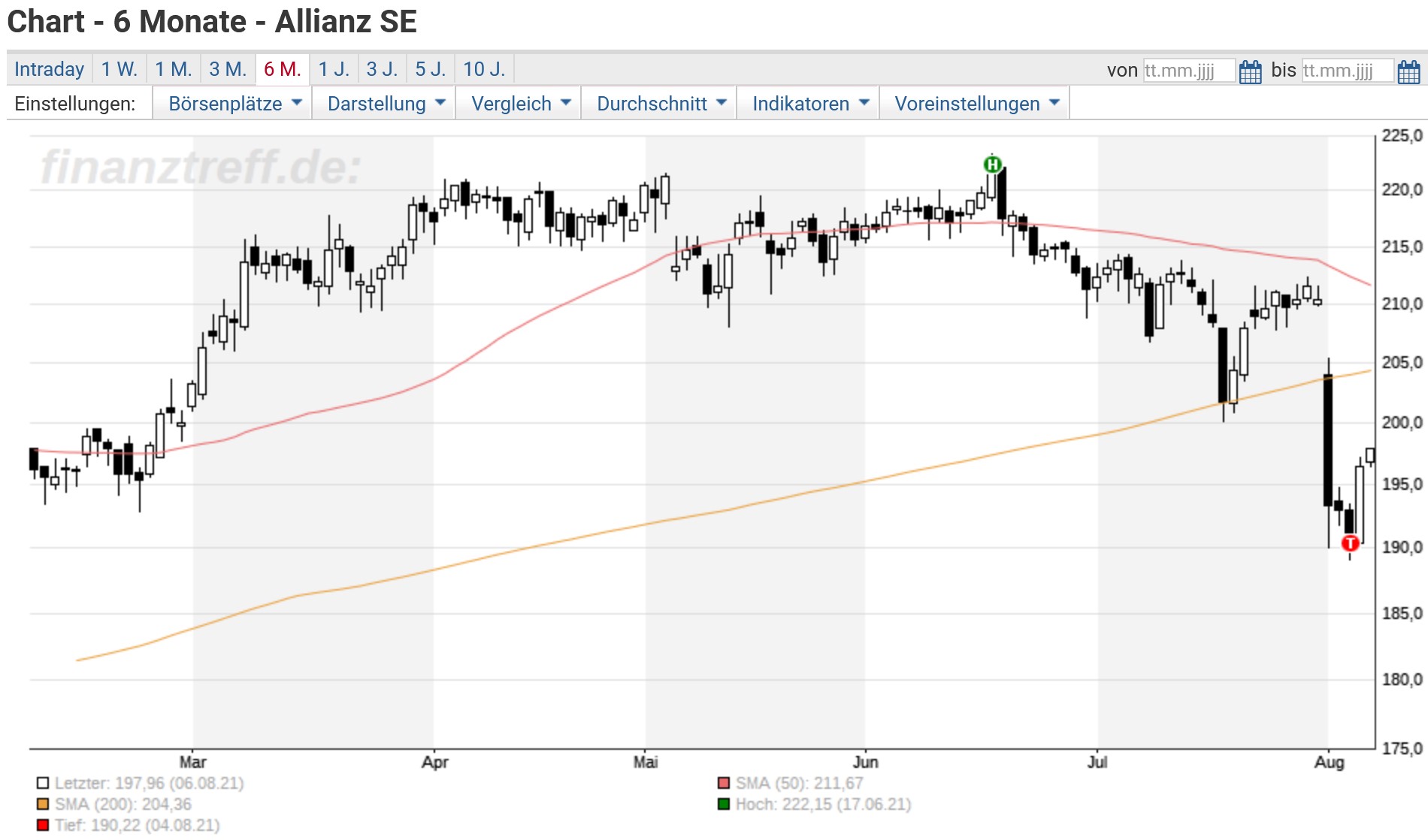The image size is (1428, 840).
Task: Open the Durchschnitt dropdown menu
Action: [659, 104]
